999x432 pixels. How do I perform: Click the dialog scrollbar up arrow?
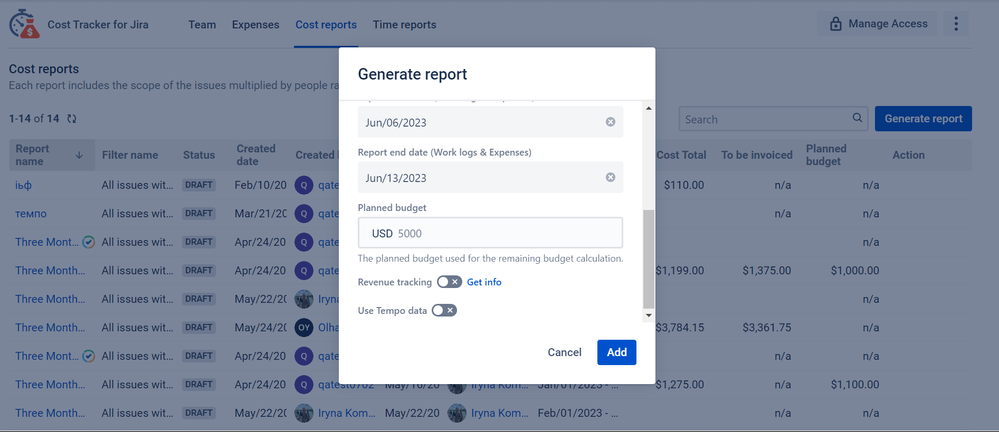tap(649, 108)
